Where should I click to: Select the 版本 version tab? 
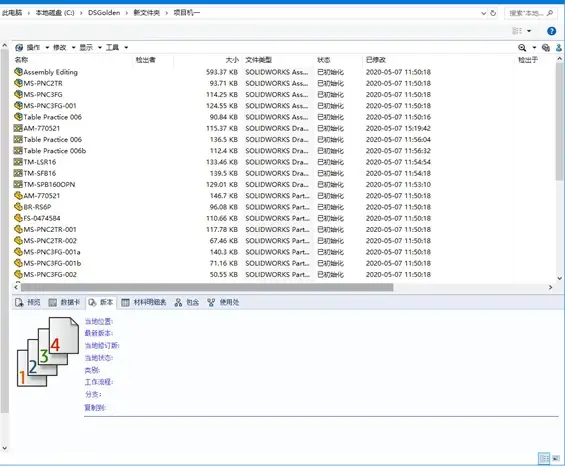point(101,302)
